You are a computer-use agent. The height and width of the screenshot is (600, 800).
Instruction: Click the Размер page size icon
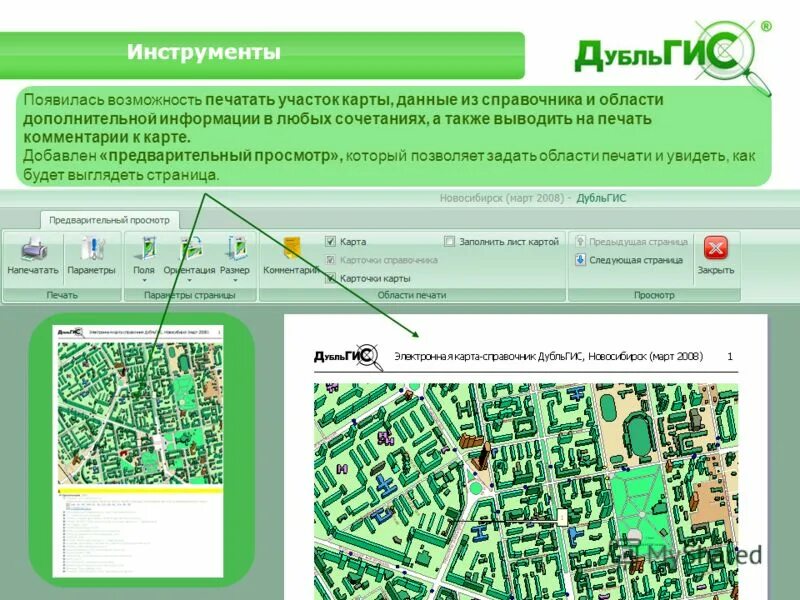pyautogui.click(x=236, y=249)
